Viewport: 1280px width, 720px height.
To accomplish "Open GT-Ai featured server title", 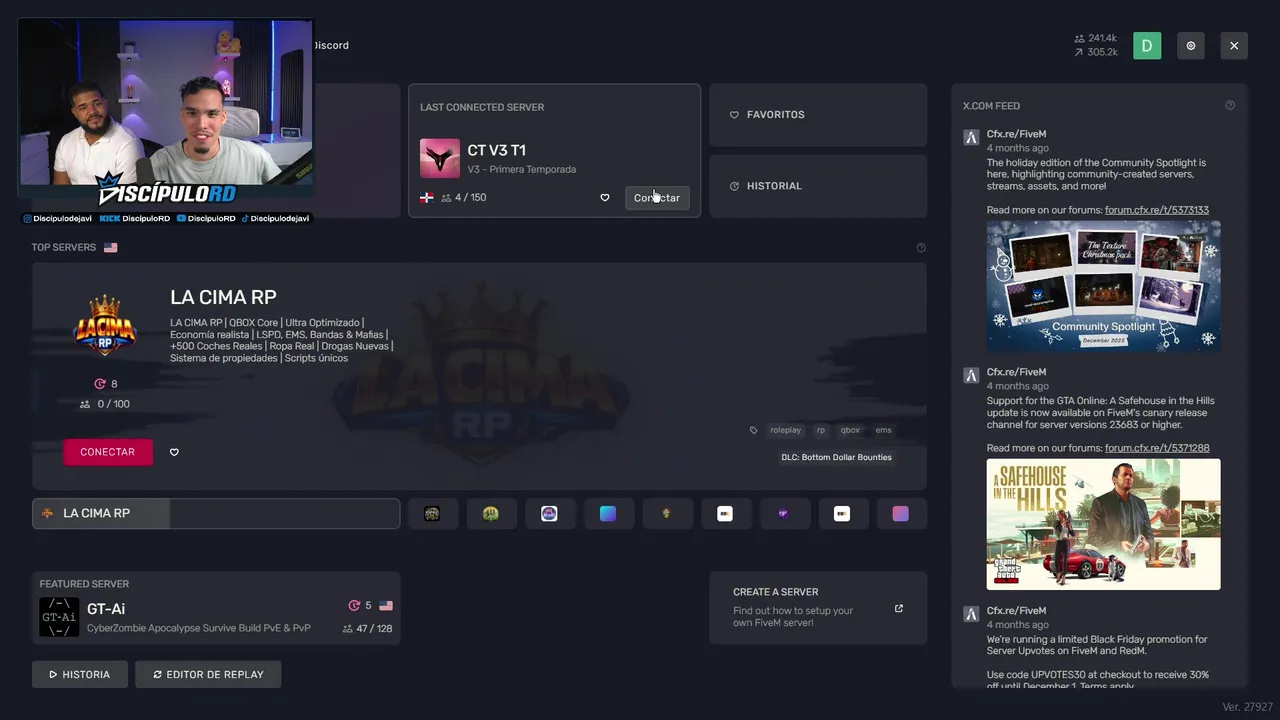I will [106, 609].
